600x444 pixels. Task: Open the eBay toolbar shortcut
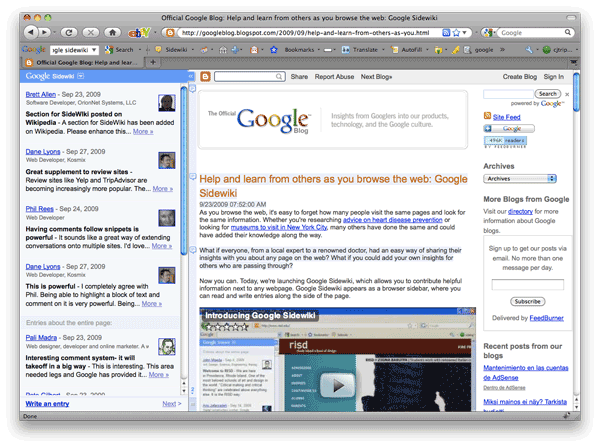coord(139,33)
